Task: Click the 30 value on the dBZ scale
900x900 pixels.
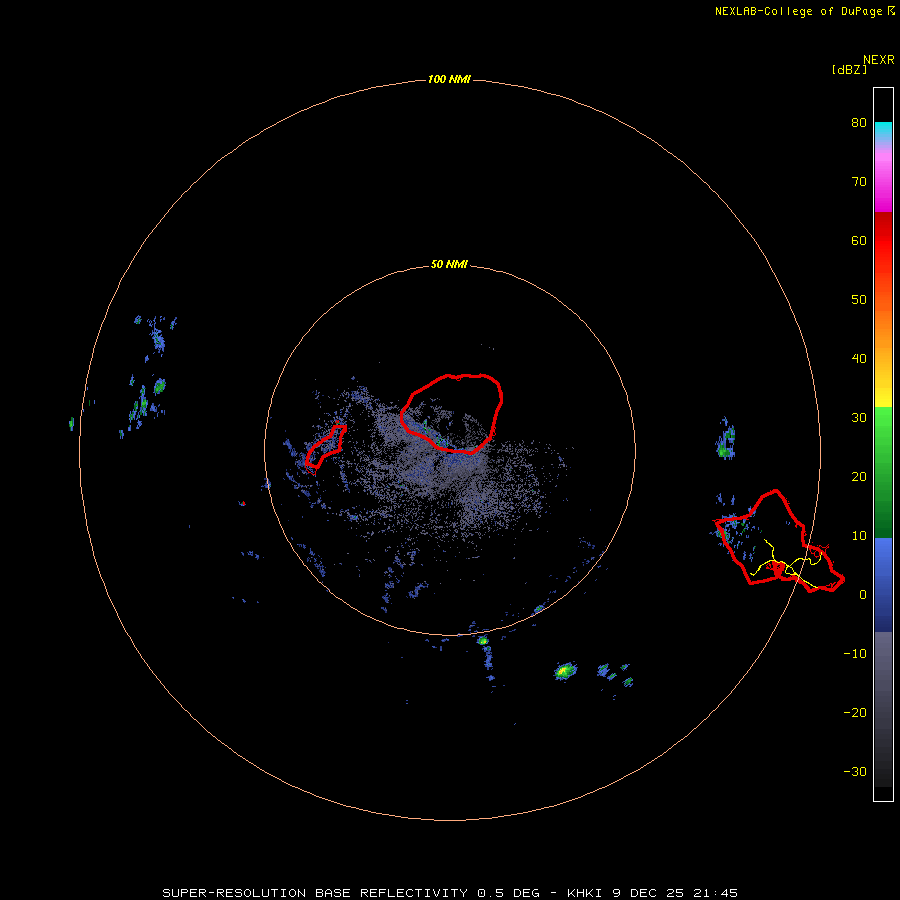Action: point(859,418)
